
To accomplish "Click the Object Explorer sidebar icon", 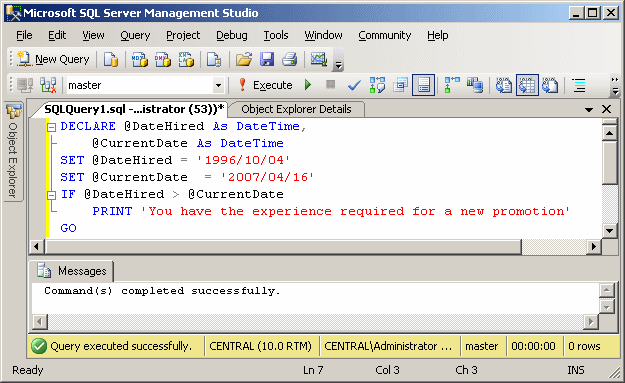I will [x=14, y=112].
